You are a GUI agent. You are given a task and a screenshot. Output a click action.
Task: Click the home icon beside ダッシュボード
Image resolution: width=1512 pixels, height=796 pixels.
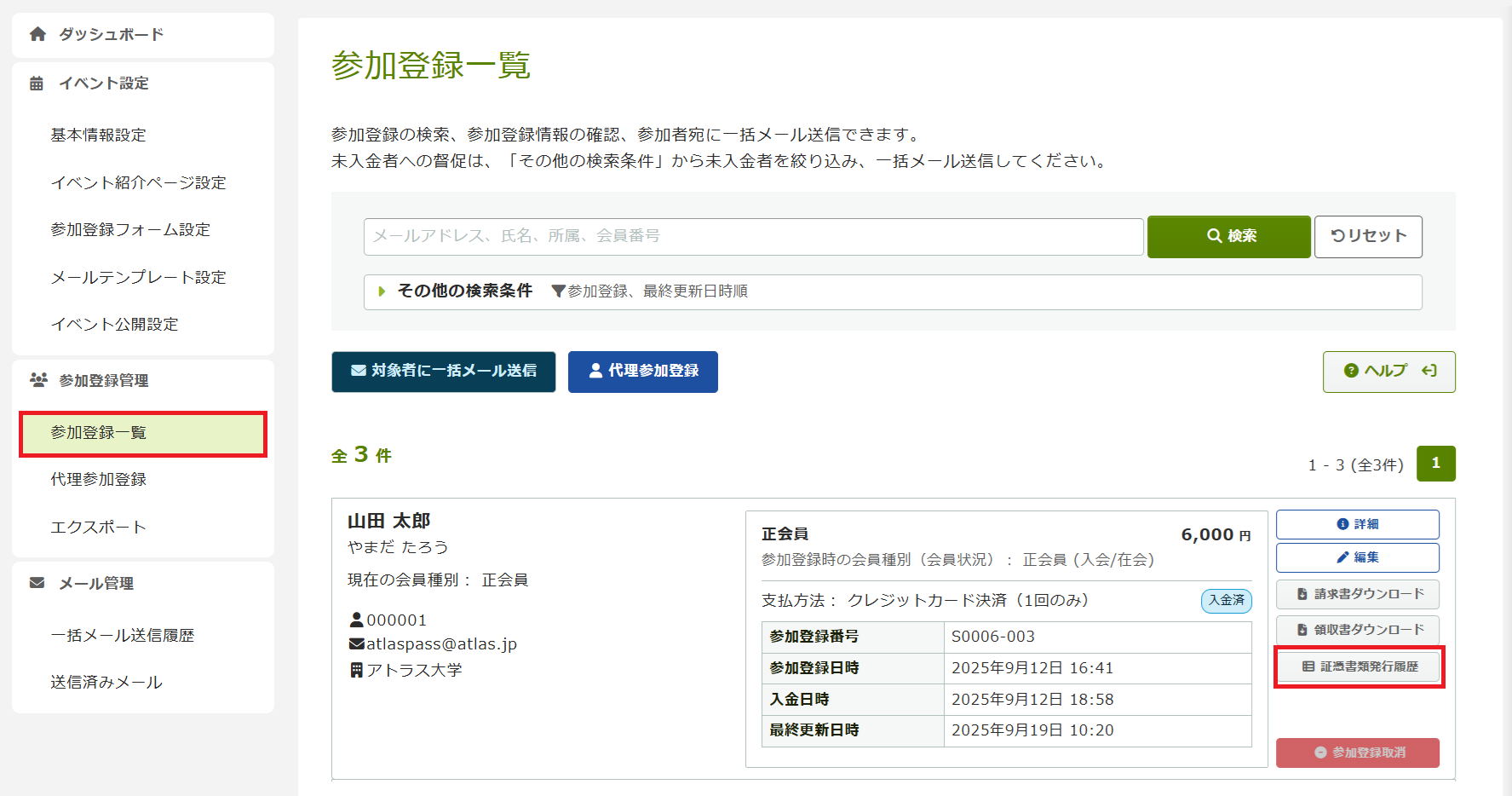click(37, 34)
